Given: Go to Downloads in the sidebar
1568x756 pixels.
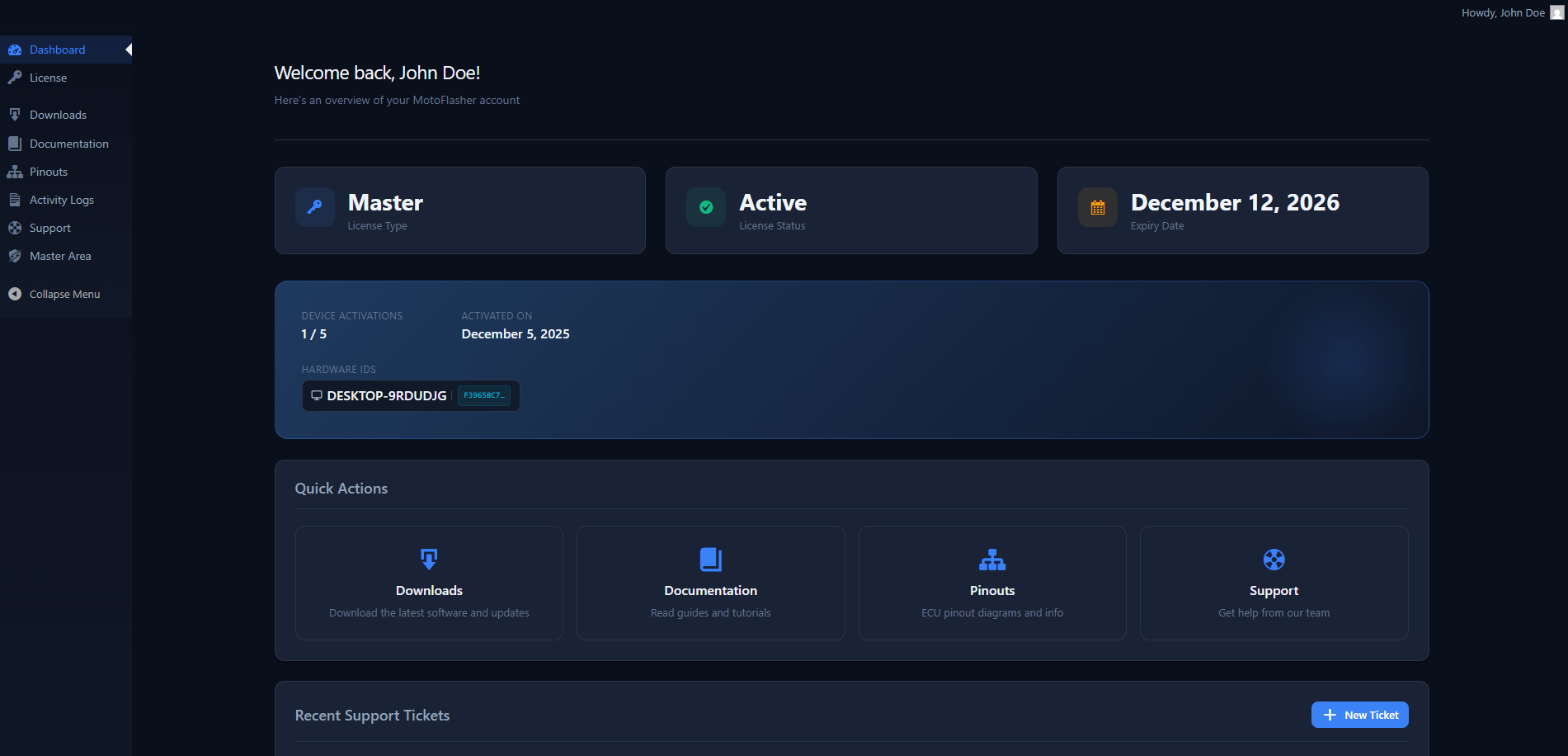Looking at the screenshot, I should pyautogui.click(x=66, y=115).
